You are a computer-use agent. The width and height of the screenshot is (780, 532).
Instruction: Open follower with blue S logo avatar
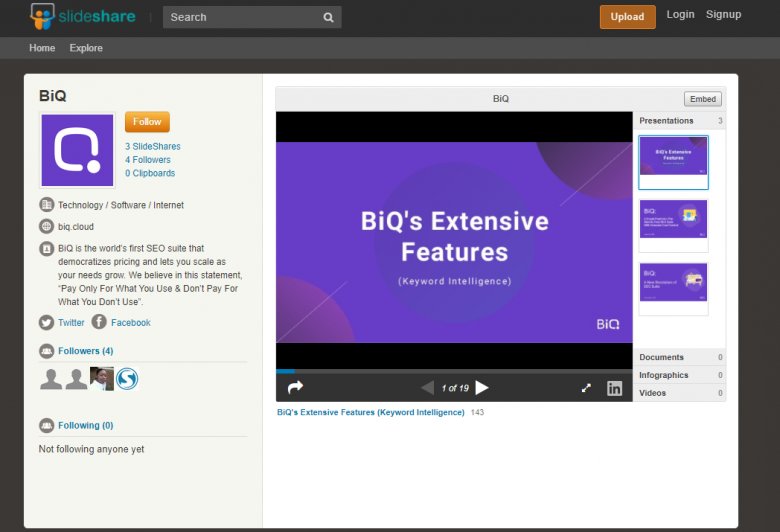[x=127, y=379]
